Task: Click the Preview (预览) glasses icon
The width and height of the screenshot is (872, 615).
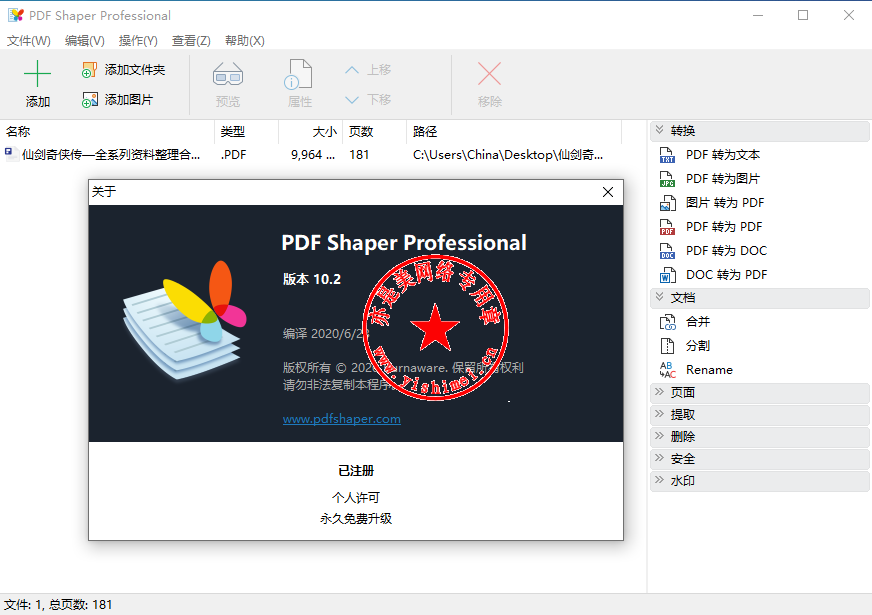Action: click(228, 75)
